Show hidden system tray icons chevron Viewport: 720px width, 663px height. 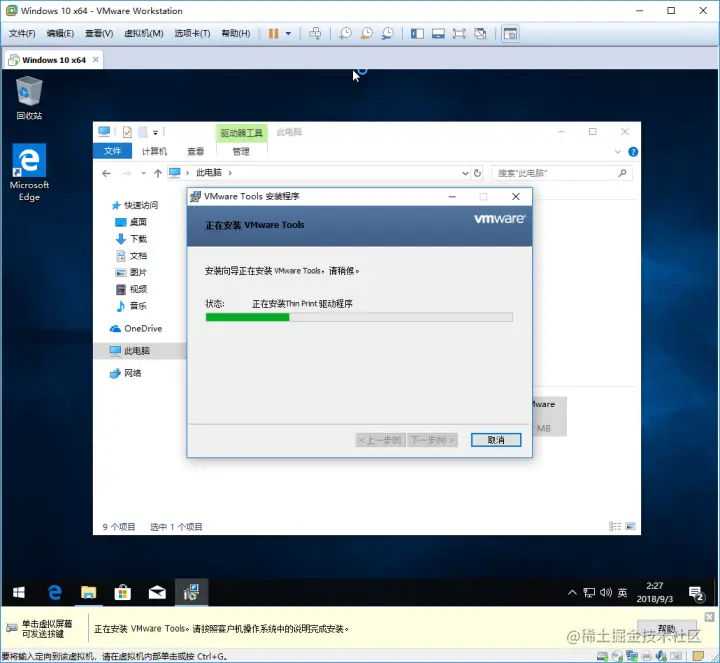(572, 592)
